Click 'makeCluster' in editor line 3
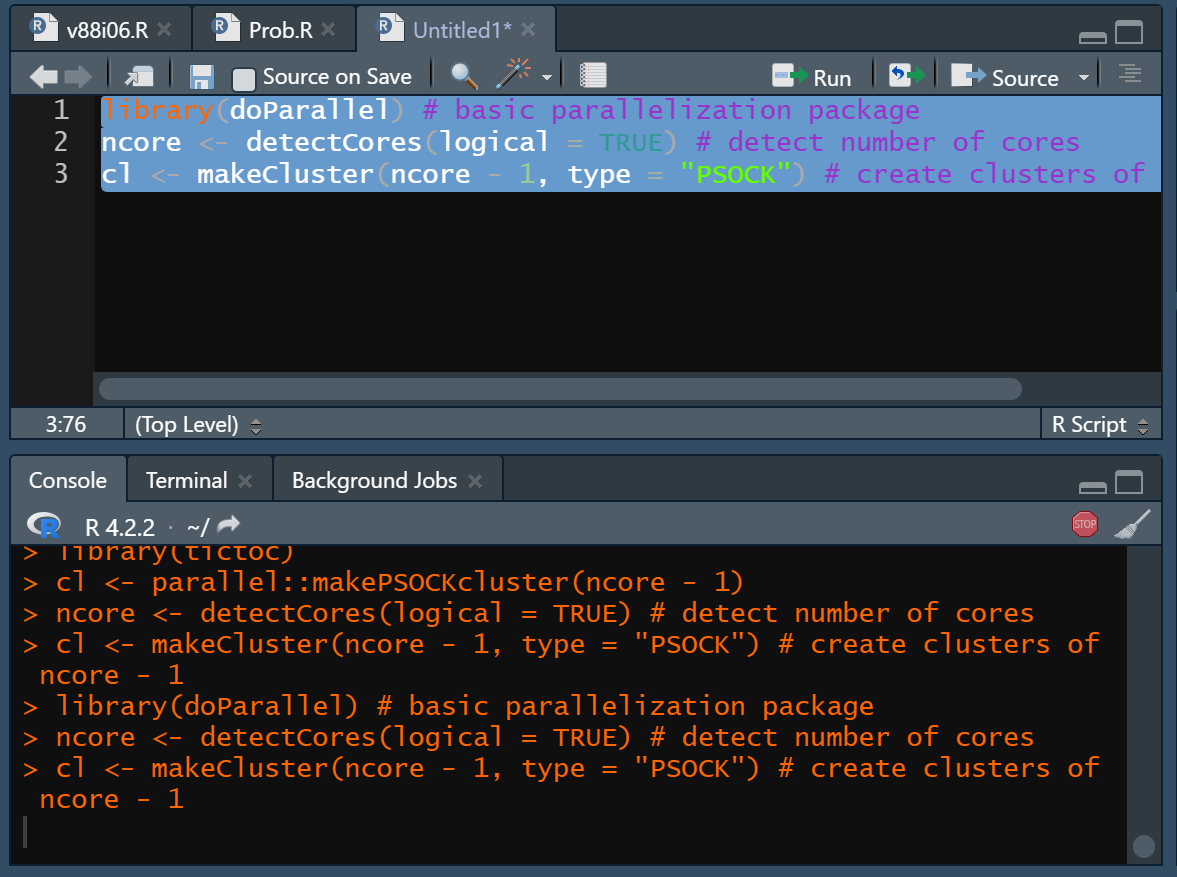Screen dimensions: 1177x877 click(285, 174)
